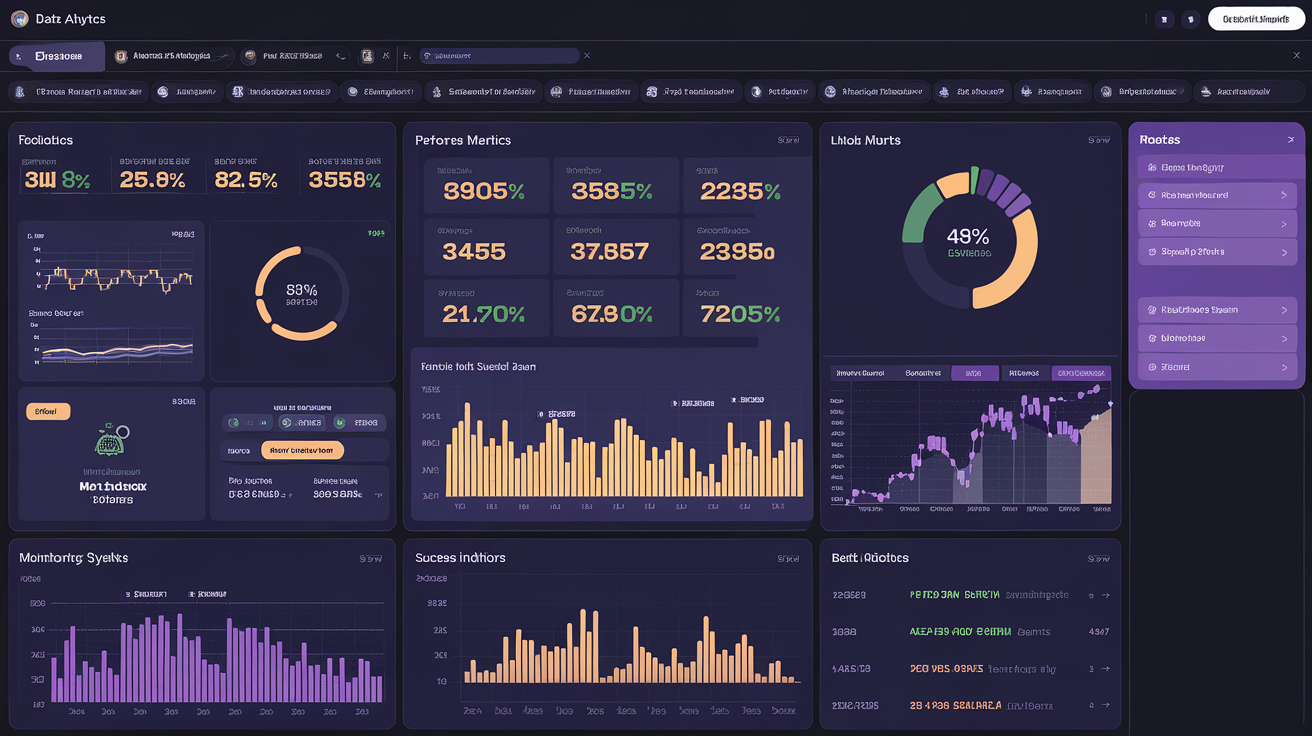Click the icon in the top Rootes panel row
This screenshot has height=736, width=1312.
coord(1153,168)
